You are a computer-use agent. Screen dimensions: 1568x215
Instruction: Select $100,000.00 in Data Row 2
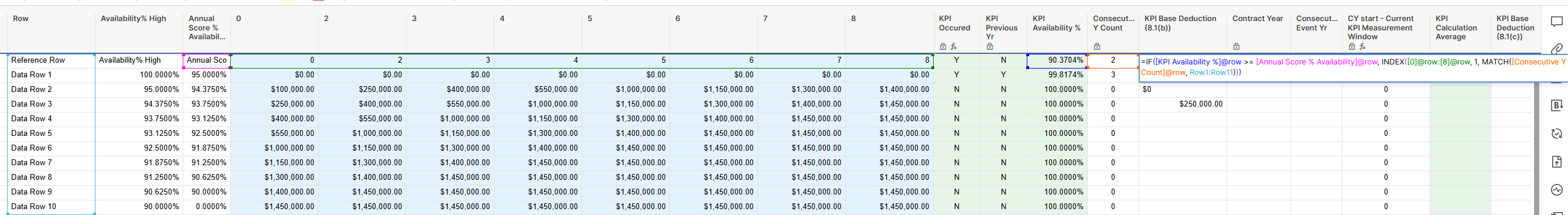274,90
